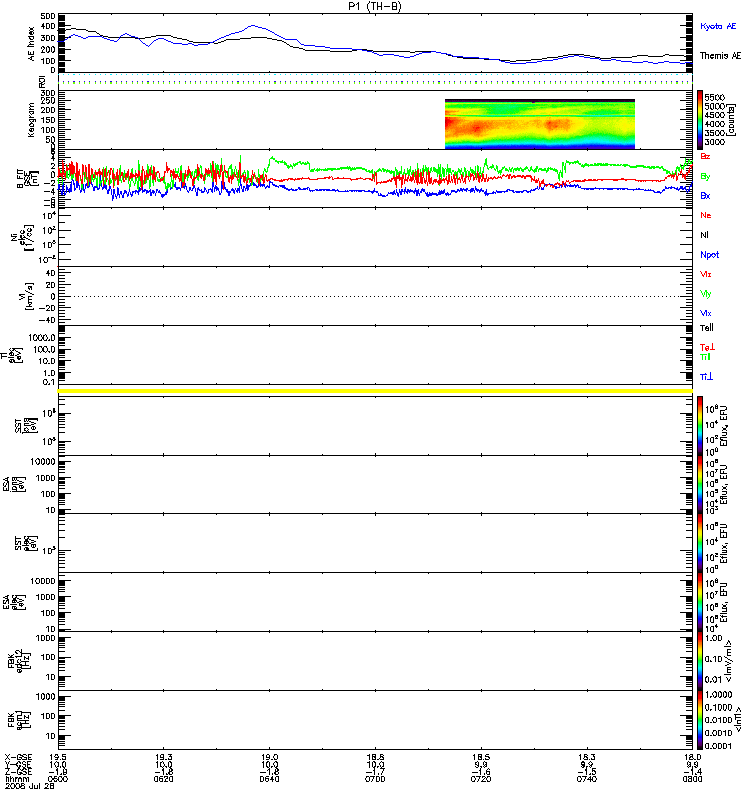Image resolution: width=750 pixels, height=800 pixels.
Task: Click the 0620 time tick label
Action: click(163, 779)
